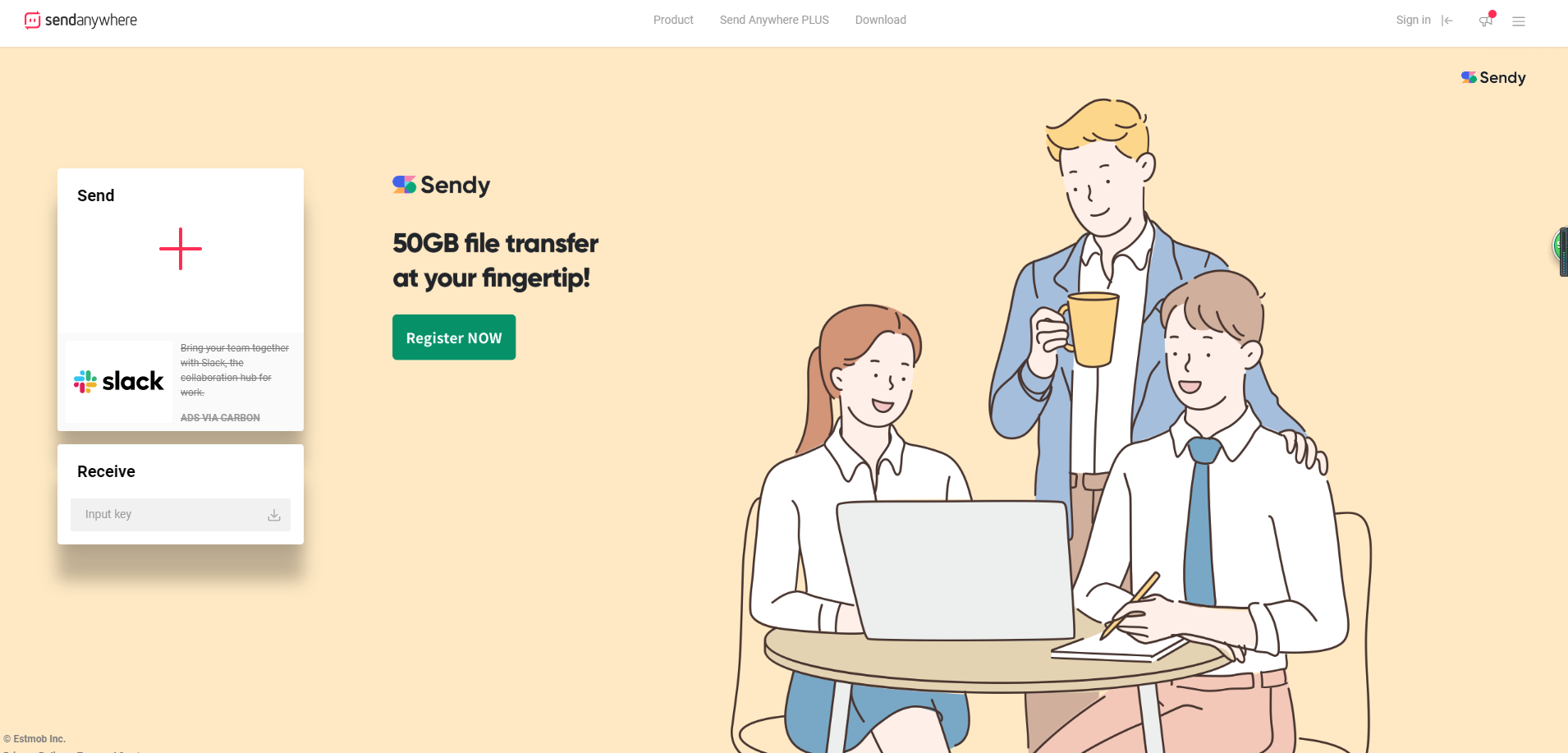Click the Sendy logo in top-right corner

pyautogui.click(x=1493, y=77)
